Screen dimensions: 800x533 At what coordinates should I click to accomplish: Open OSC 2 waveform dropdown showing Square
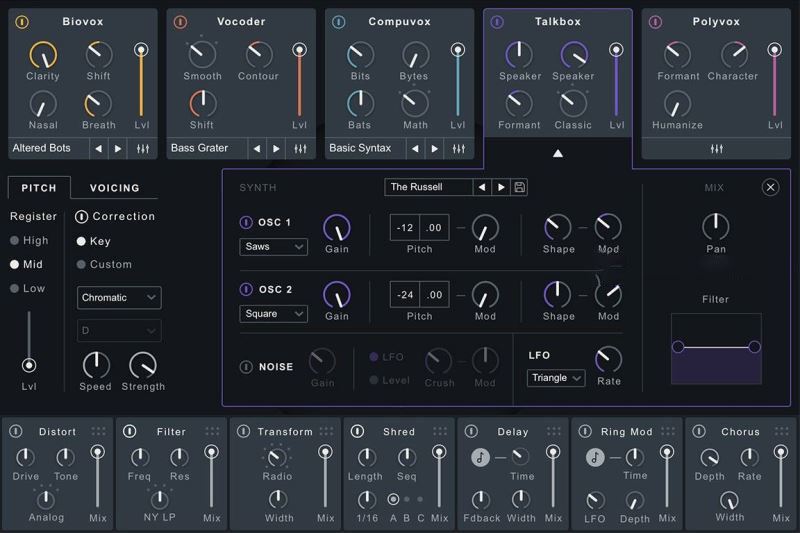pyautogui.click(x=273, y=314)
